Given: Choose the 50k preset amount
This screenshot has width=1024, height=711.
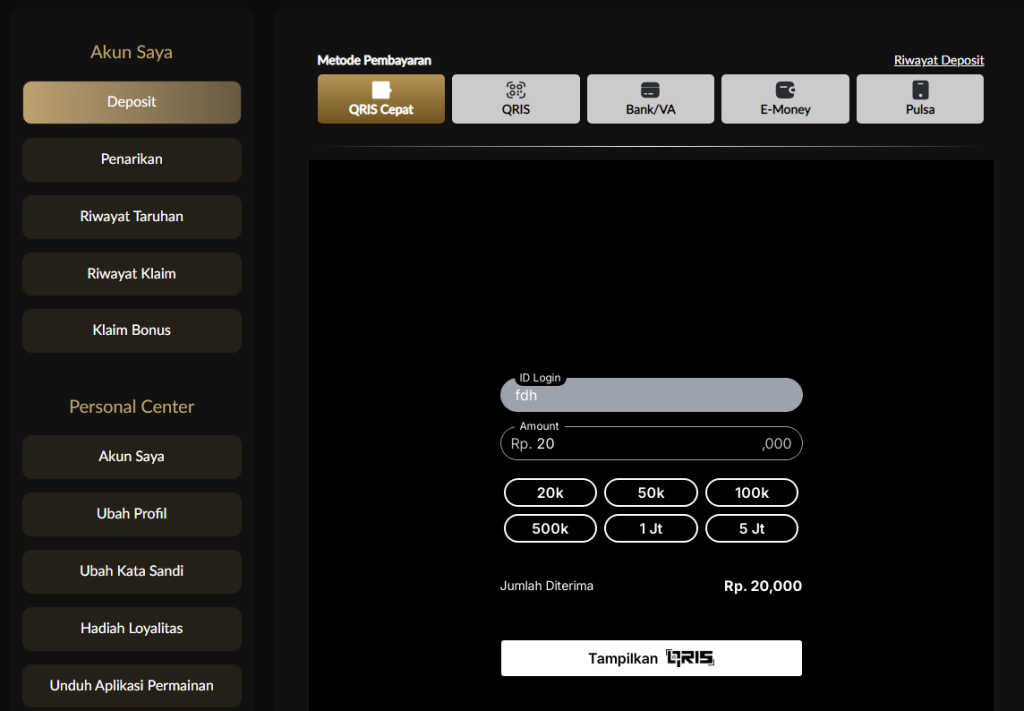Looking at the screenshot, I should click(651, 493).
